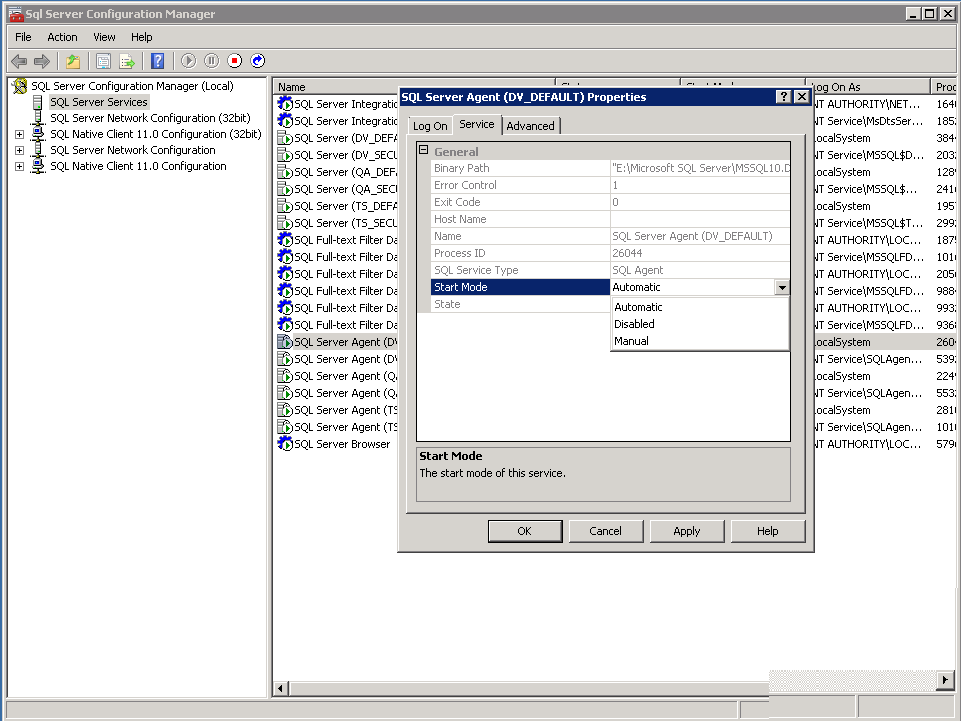Open the View menu
Screen dimensions: 961x721
coord(104,37)
